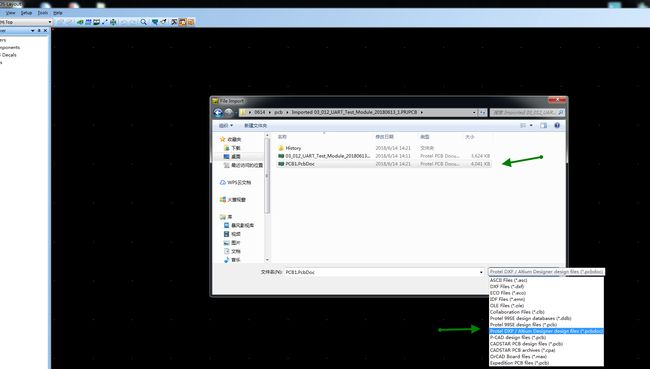Go back in File Import dialog
Image resolution: width=650 pixels, height=369 pixels.
click(218, 112)
